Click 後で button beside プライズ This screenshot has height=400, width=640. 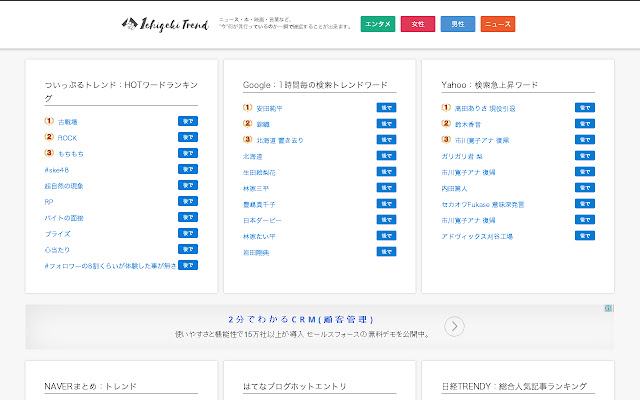pyautogui.click(x=188, y=233)
